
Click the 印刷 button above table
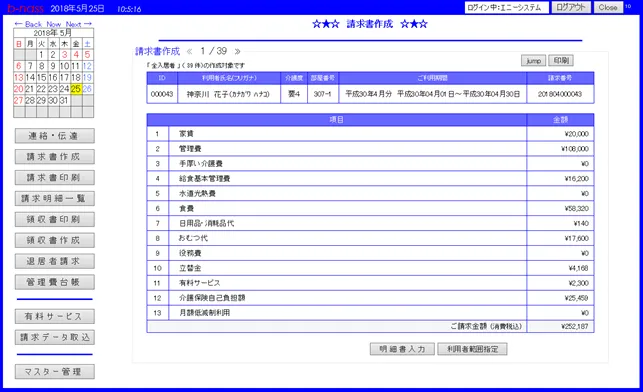561,61
